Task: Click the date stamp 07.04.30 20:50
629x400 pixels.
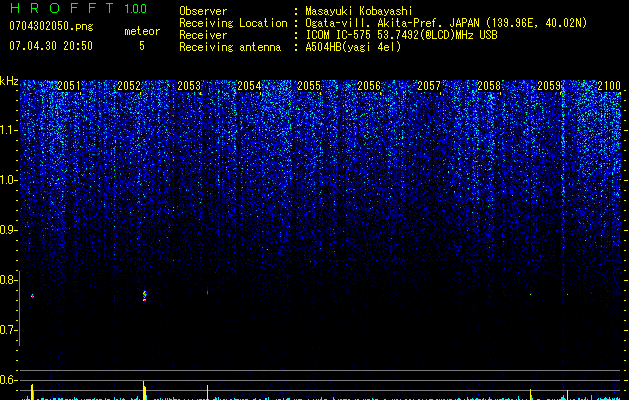Action: click(x=51, y=46)
